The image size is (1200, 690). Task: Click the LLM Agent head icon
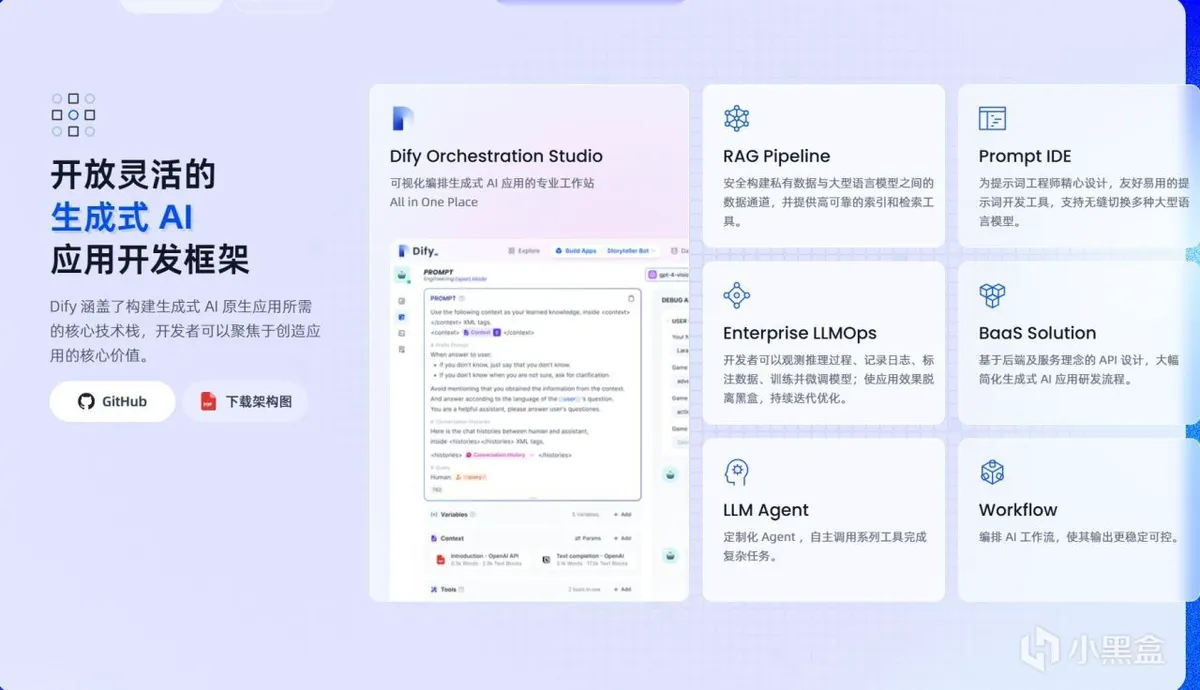pos(736,472)
